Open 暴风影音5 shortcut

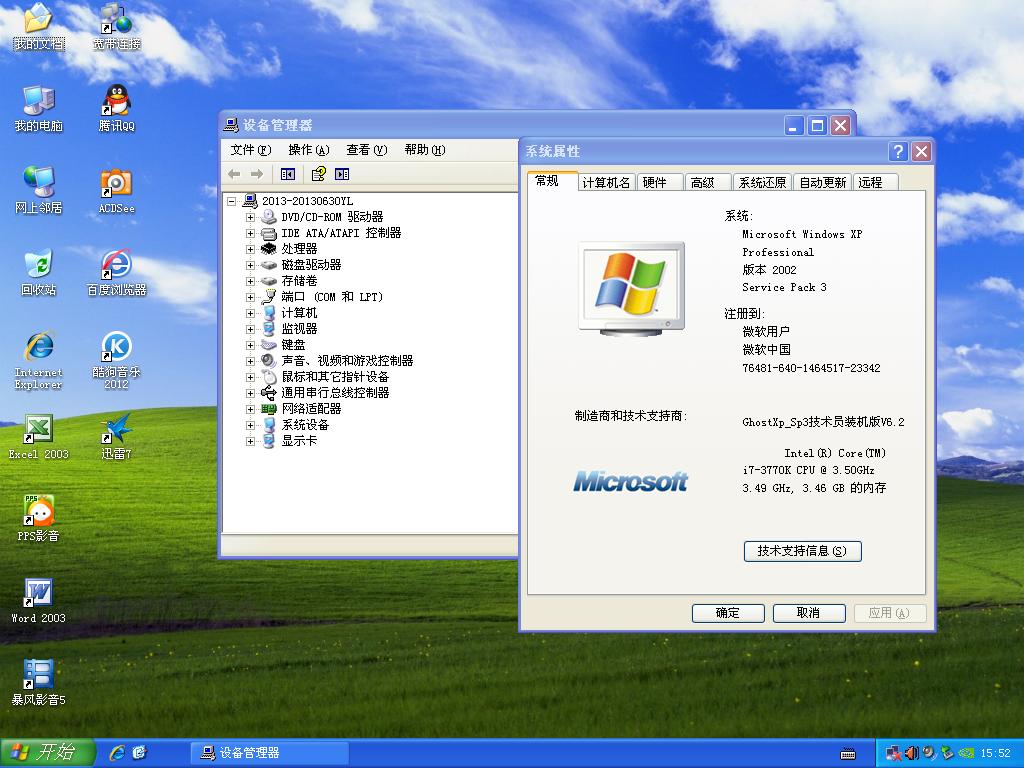tap(39, 682)
